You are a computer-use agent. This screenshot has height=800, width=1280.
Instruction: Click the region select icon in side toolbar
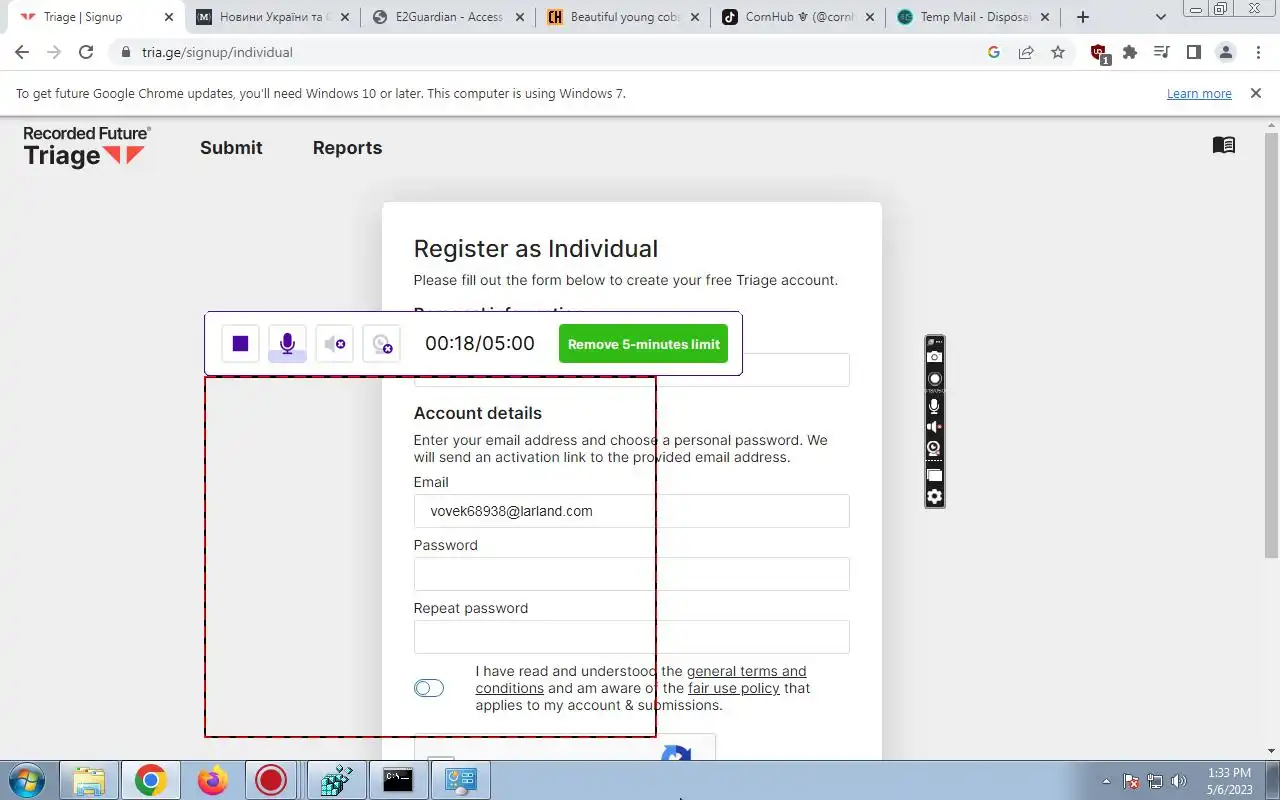pos(935,476)
